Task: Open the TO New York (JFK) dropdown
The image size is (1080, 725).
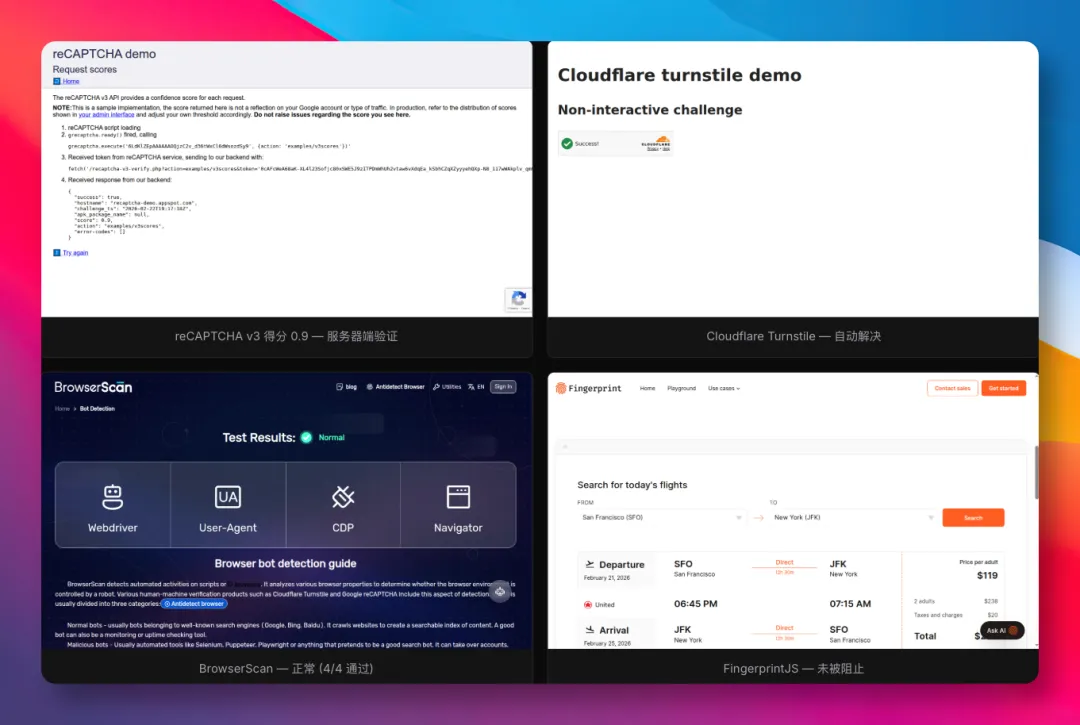Action: [853, 518]
